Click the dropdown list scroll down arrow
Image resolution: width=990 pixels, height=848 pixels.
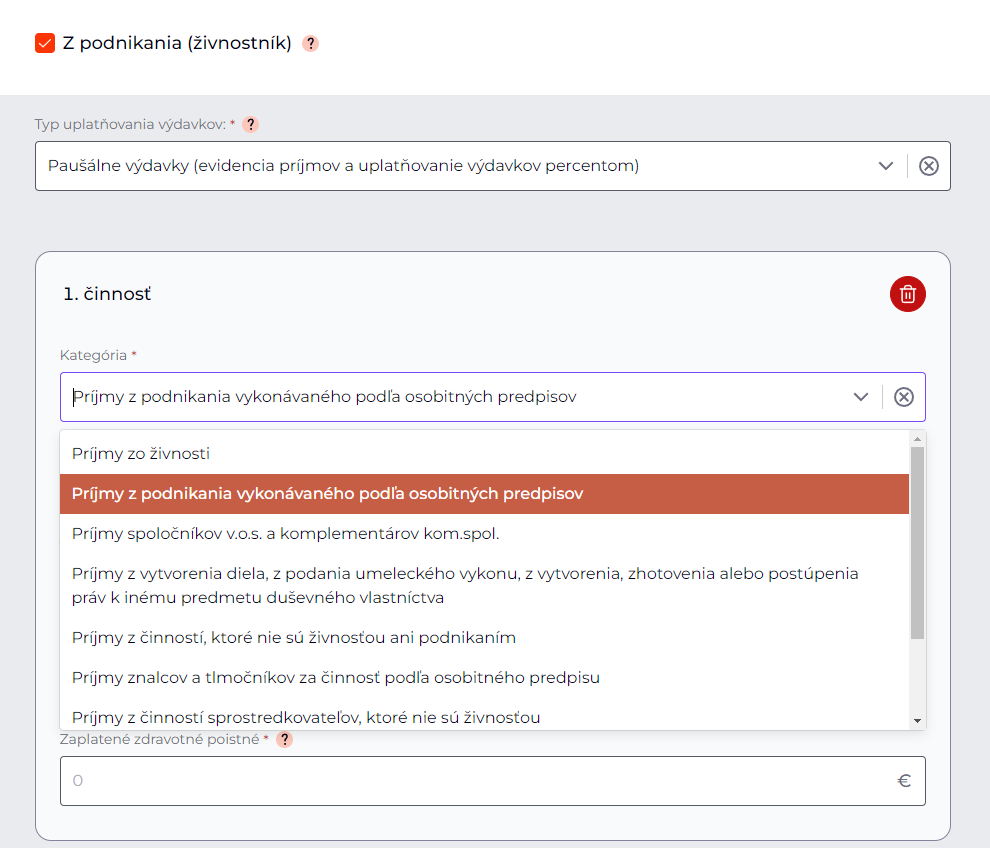917,720
